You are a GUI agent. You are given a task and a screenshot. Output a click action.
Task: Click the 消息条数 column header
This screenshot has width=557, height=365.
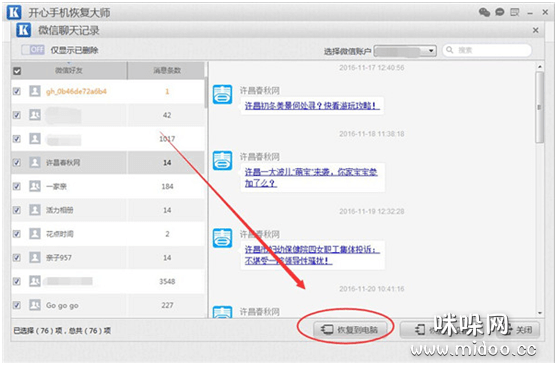(167, 70)
